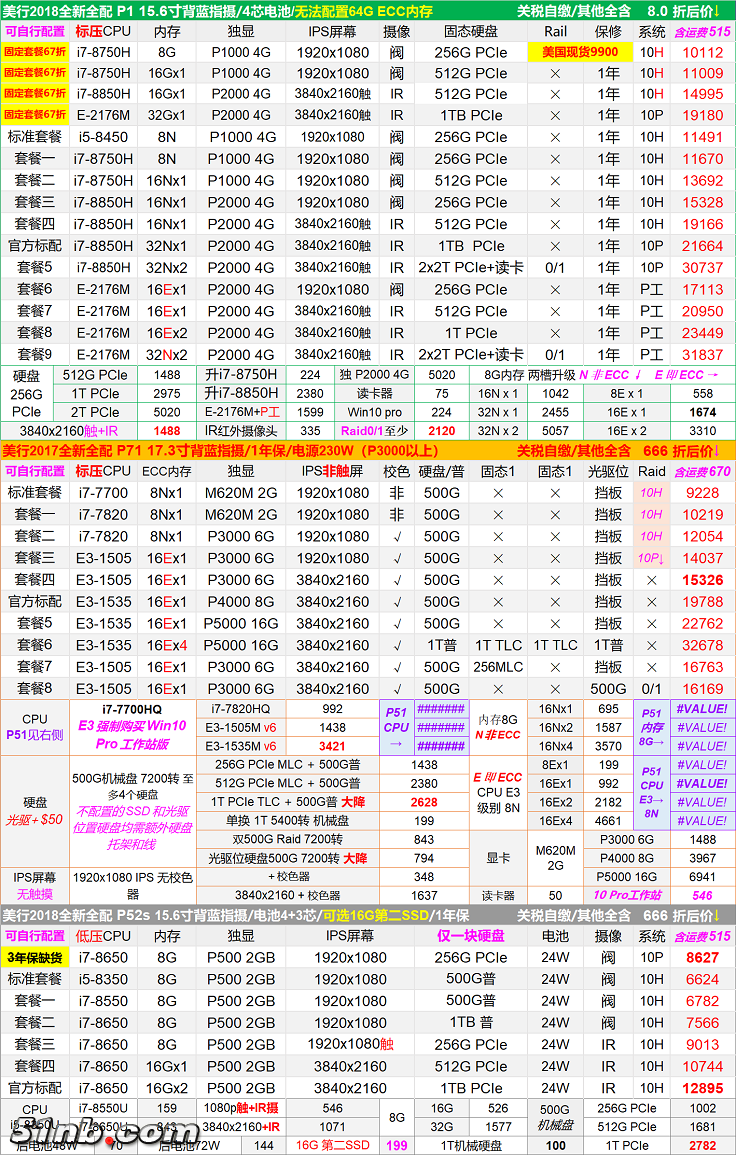The width and height of the screenshot is (736, 1155).
Task: Click the 校色 column header
Action: (396, 472)
